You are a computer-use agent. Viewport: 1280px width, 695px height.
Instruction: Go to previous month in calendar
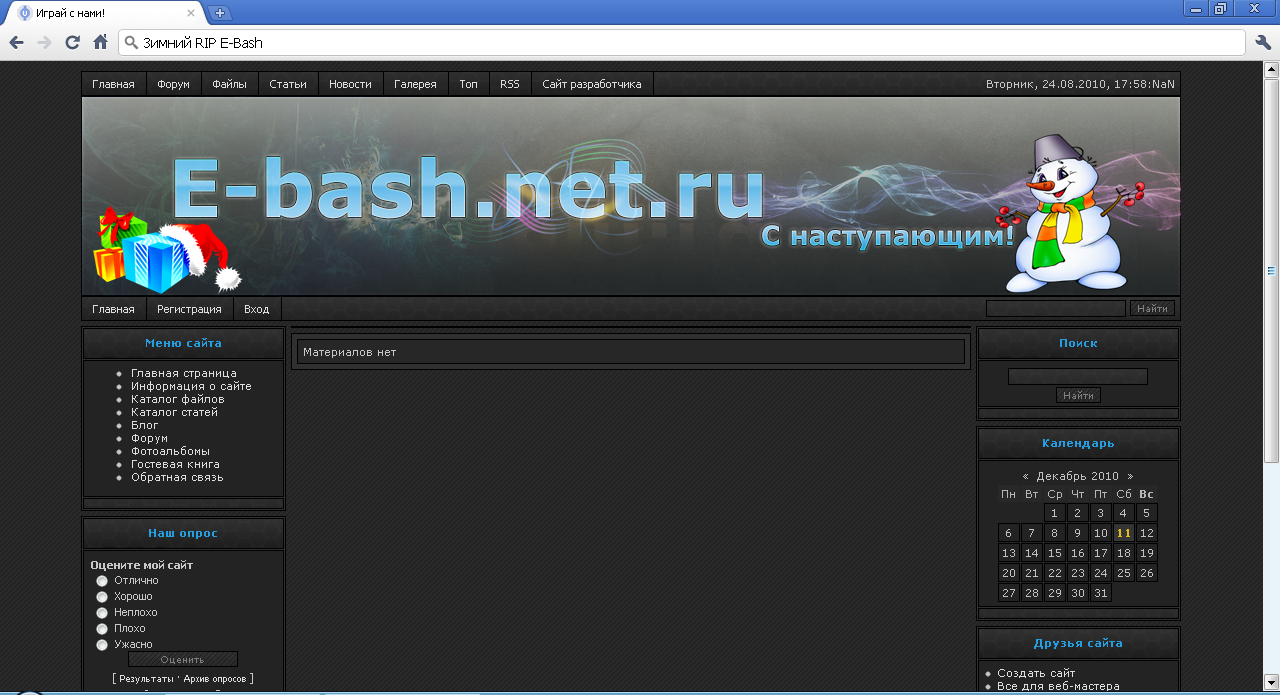click(1026, 477)
